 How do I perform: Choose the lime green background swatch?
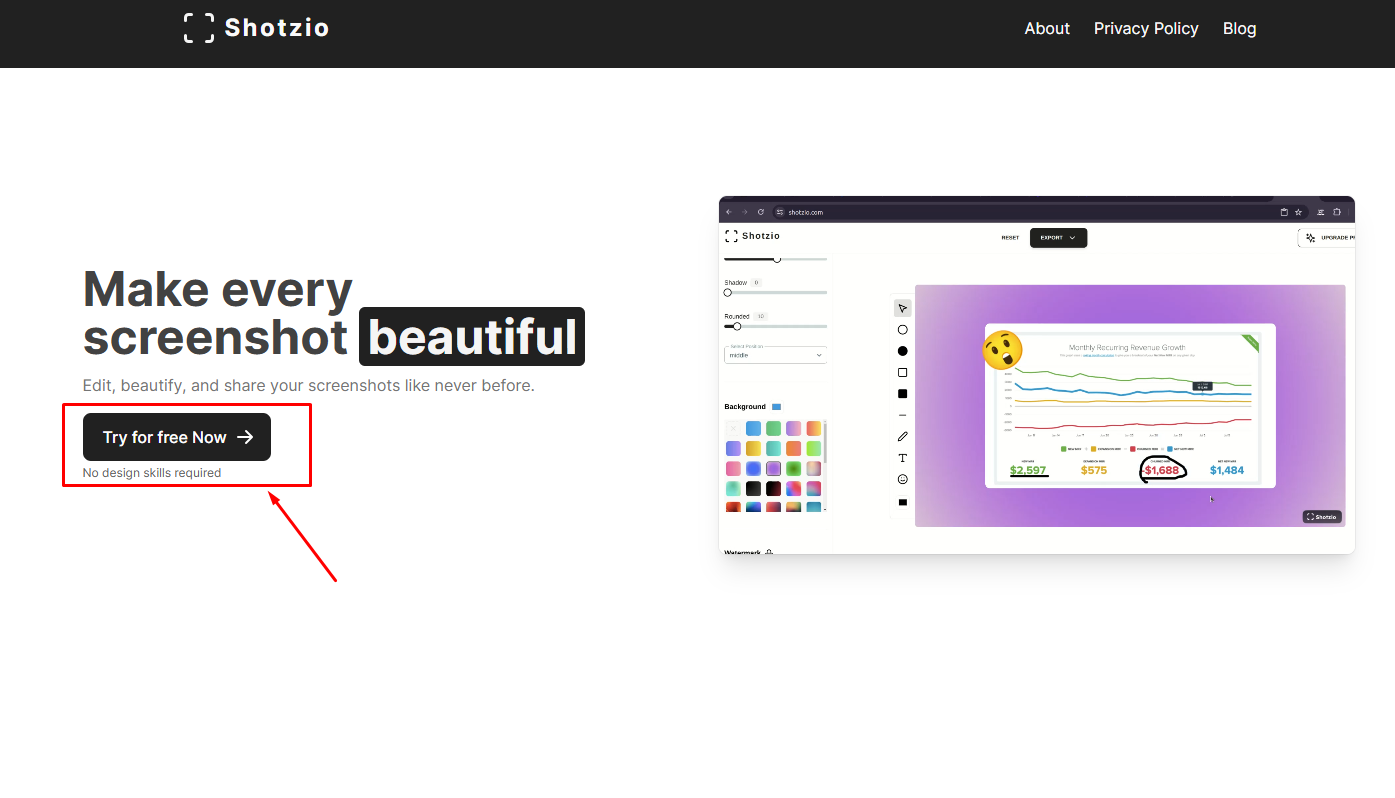tap(814, 448)
